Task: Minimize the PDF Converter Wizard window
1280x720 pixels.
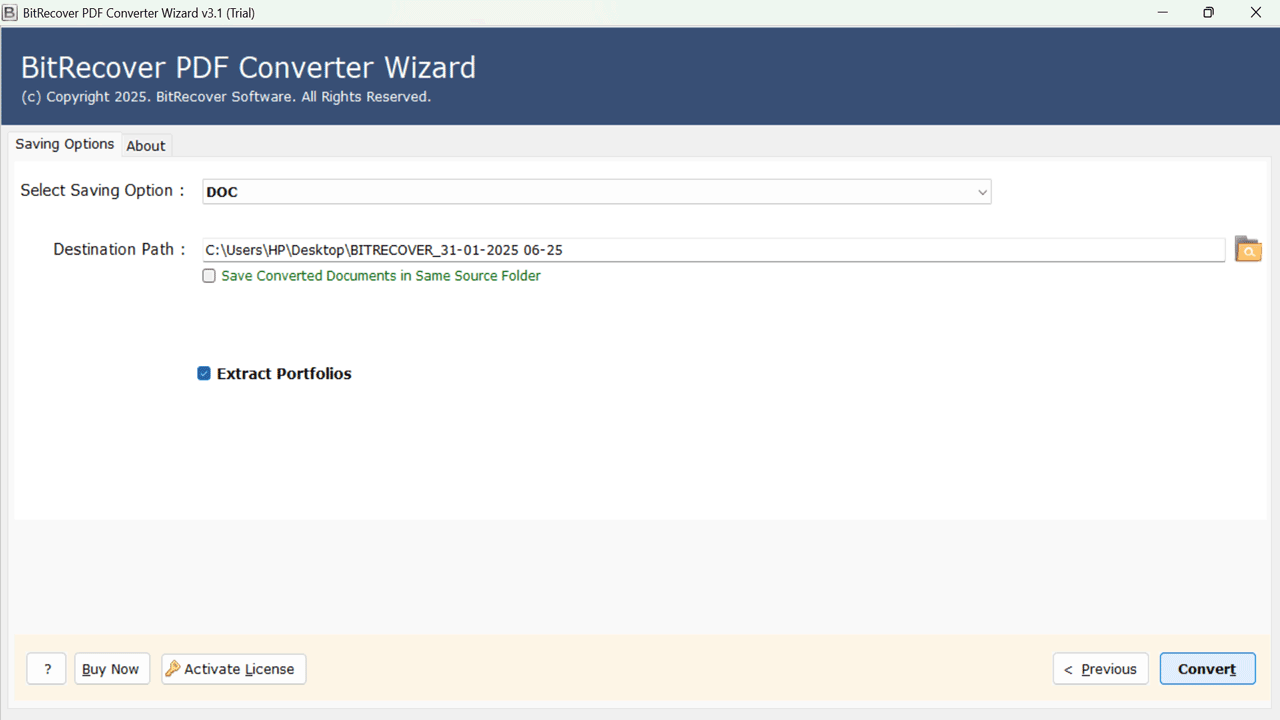Action: point(1163,13)
